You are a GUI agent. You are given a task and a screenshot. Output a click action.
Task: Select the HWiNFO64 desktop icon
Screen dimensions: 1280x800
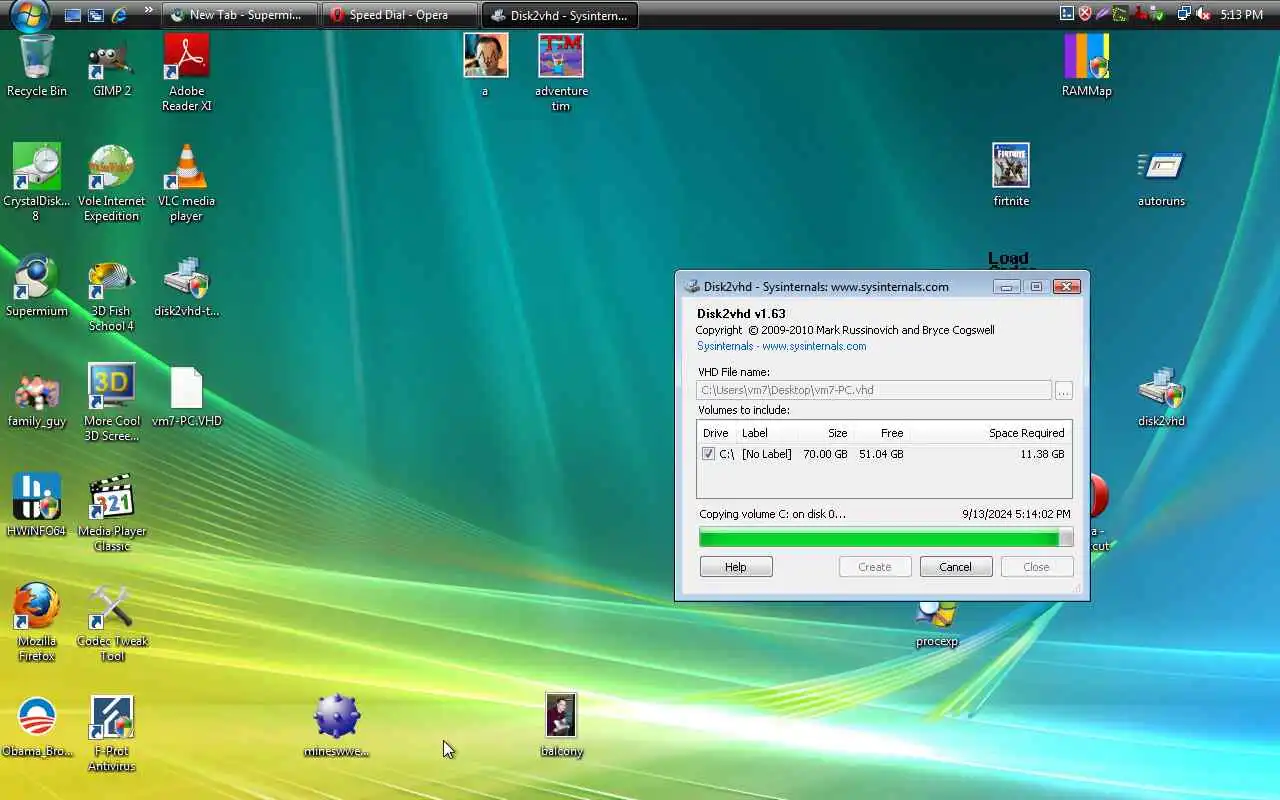37,505
